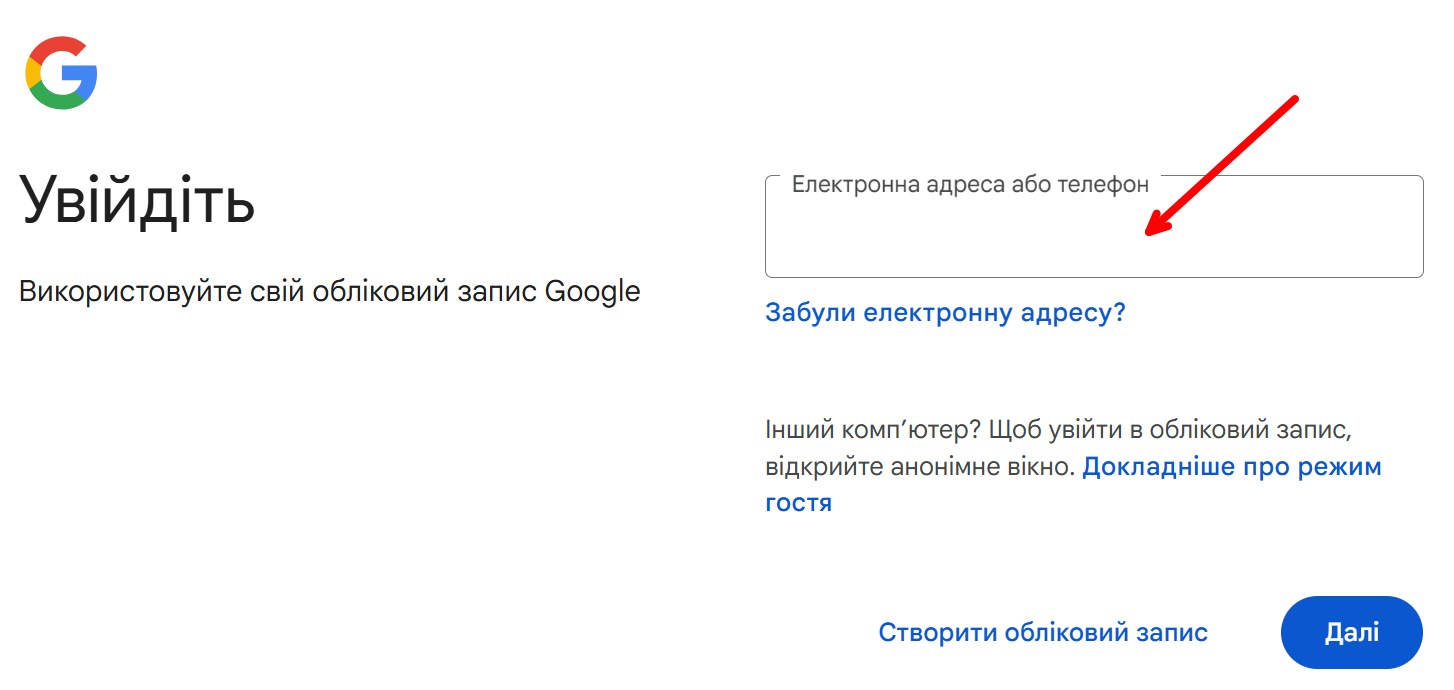This screenshot has height=690, width=1454.
Task: Click the blue "Далі" button
Action: [x=1352, y=632]
